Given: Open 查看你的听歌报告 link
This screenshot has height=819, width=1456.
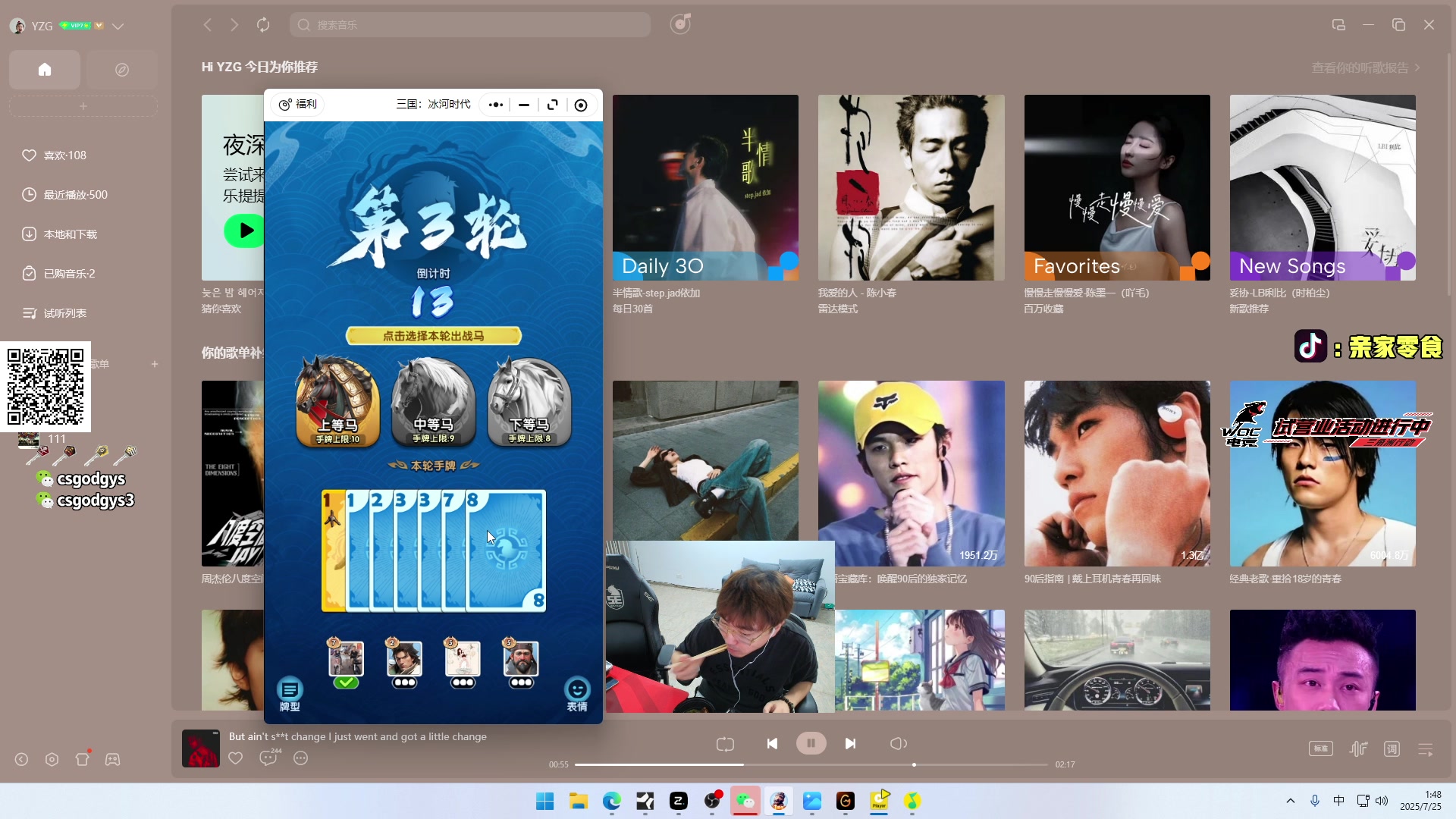Looking at the screenshot, I should pyautogui.click(x=1366, y=67).
